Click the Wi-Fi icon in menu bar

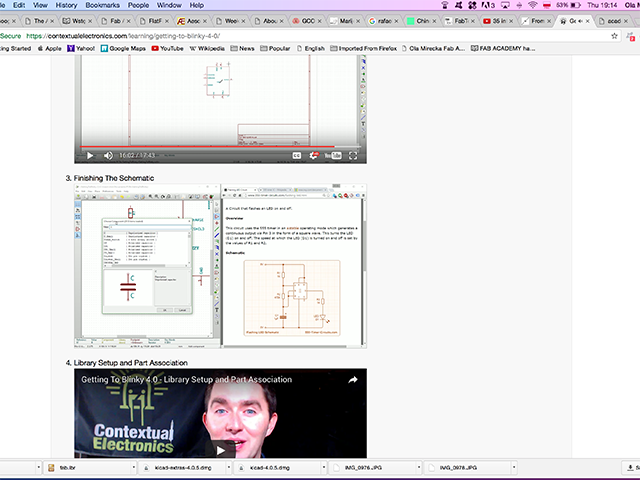(532, 5)
